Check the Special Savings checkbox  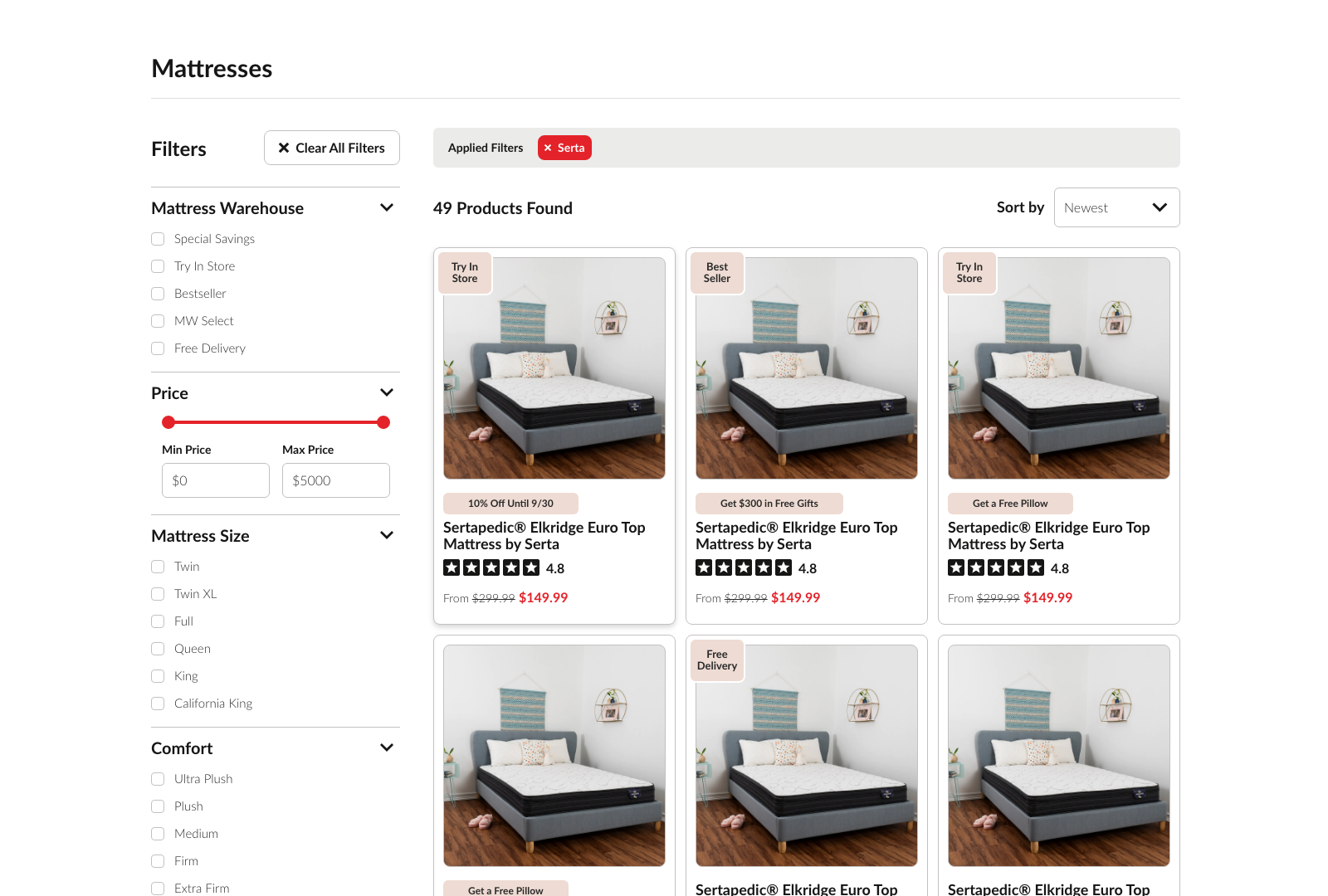pyautogui.click(x=158, y=239)
